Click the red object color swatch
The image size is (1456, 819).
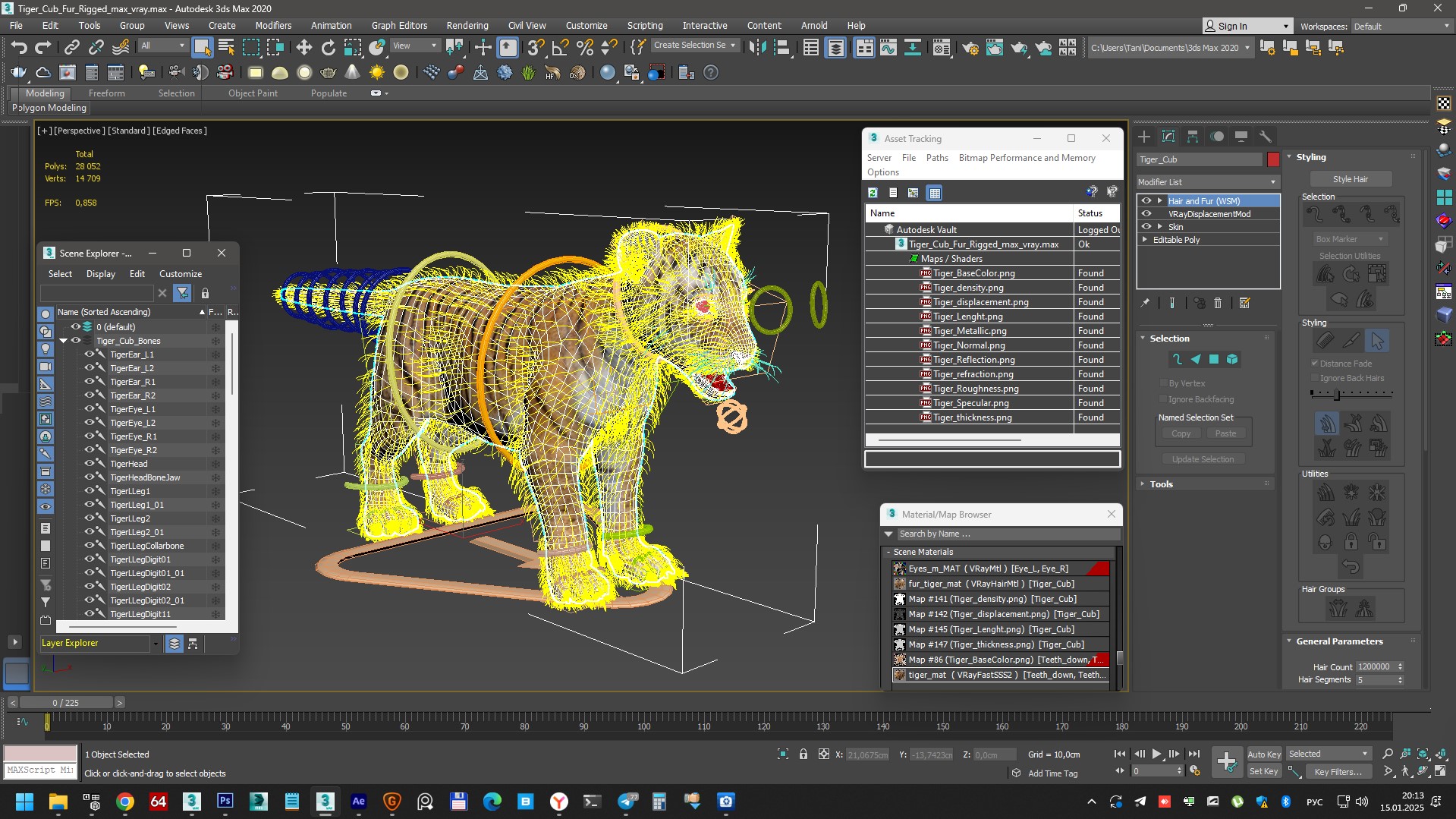click(1273, 159)
